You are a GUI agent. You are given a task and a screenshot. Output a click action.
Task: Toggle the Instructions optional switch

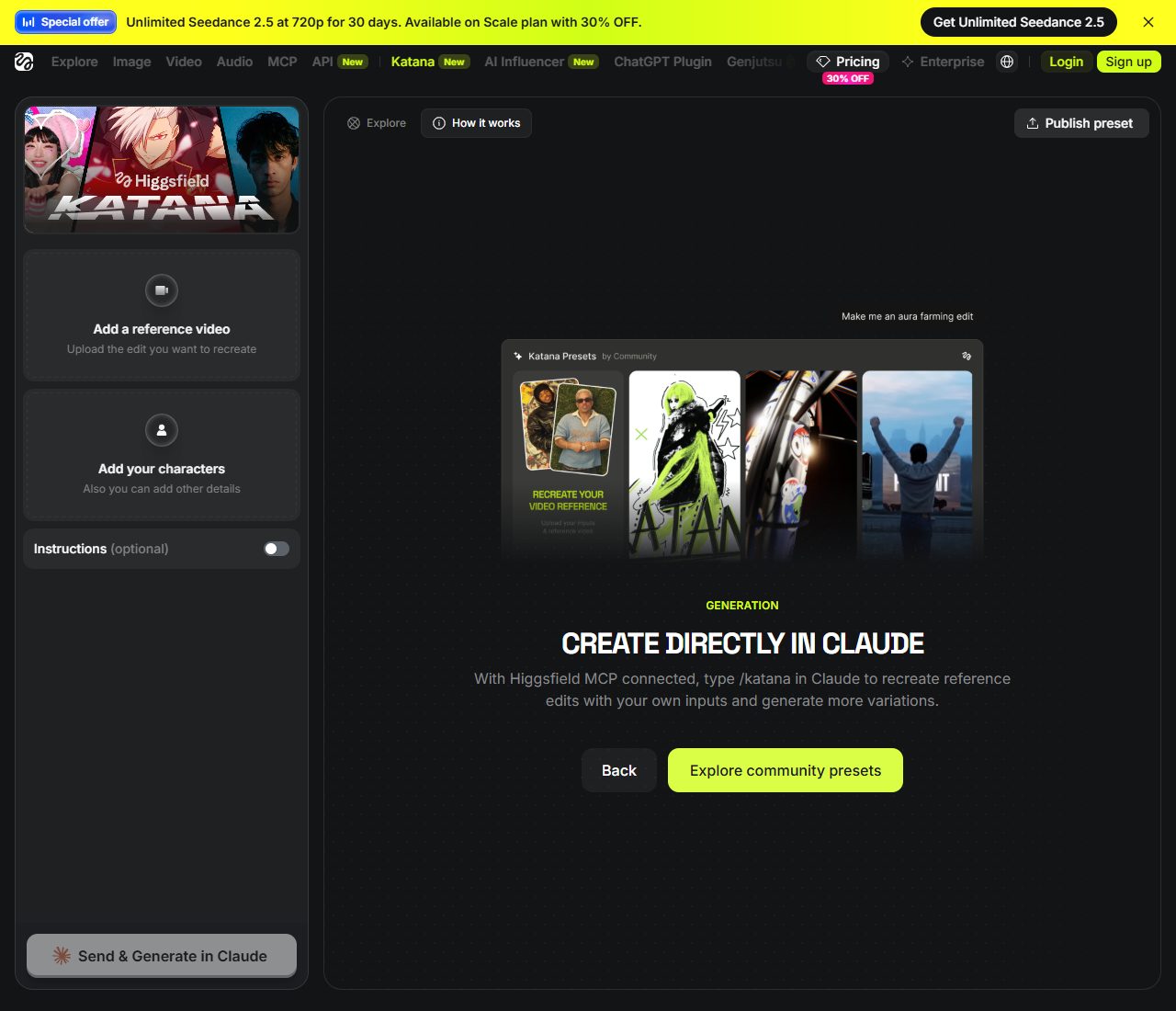[x=277, y=549]
